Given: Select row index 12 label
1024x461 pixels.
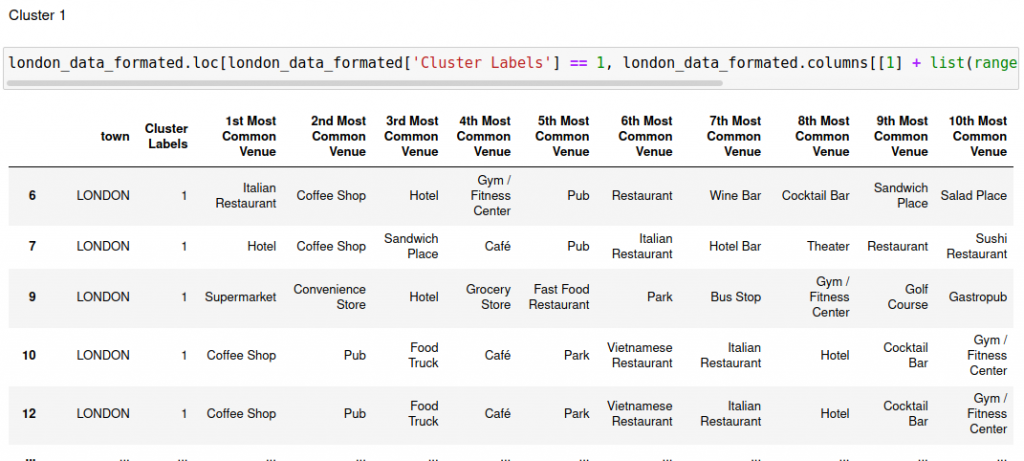Looking at the screenshot, I should pos(29,413).
